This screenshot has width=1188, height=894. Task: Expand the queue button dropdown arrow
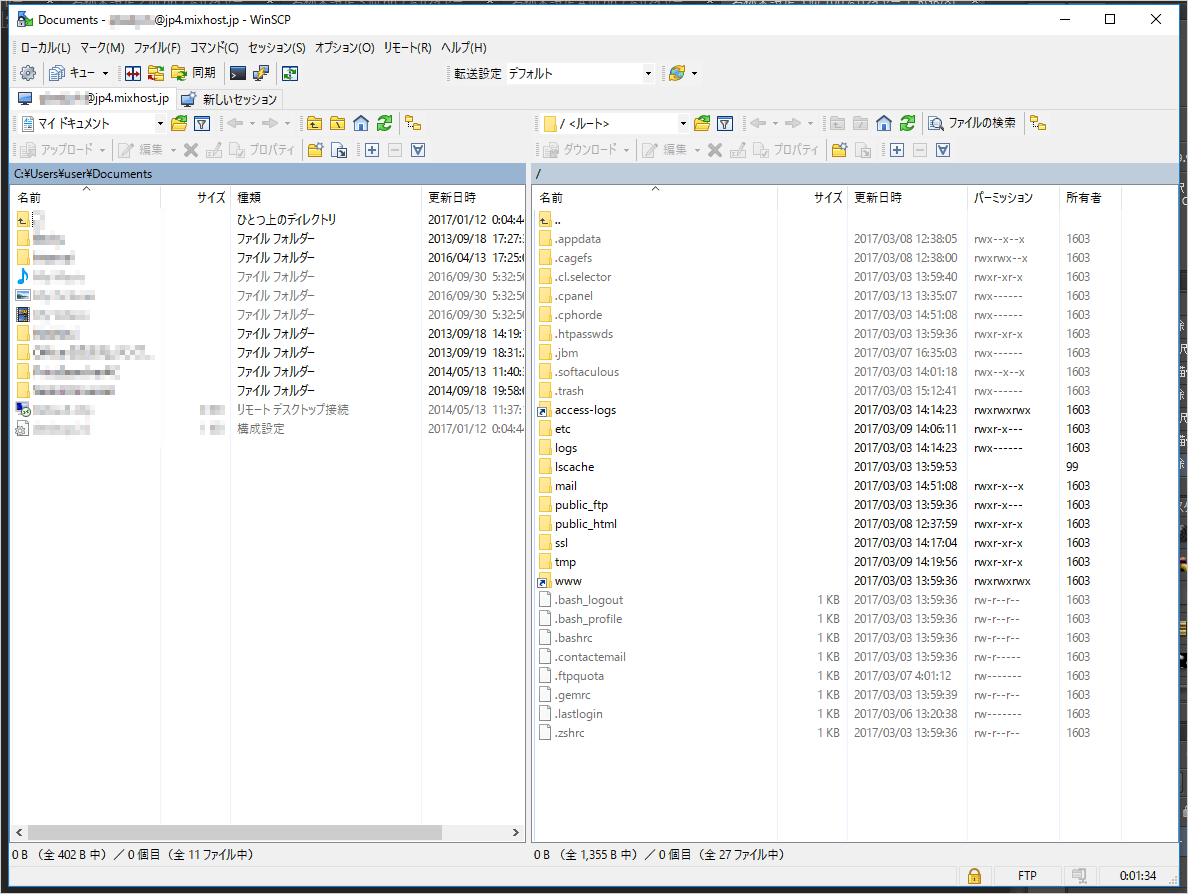pos(105,73)
